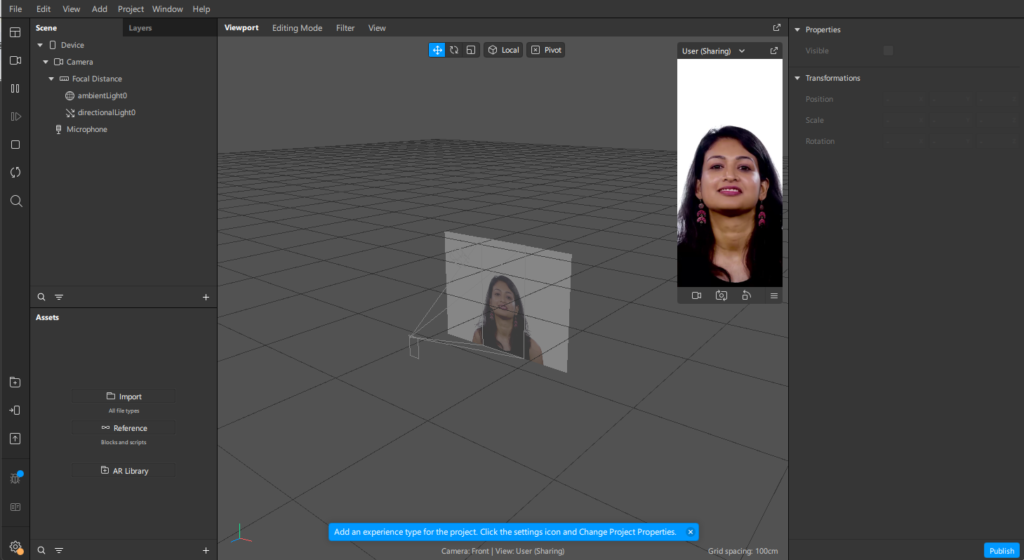The image size is (1024, 560).
Task: Click the test on device icon
Action: [15, 410]
